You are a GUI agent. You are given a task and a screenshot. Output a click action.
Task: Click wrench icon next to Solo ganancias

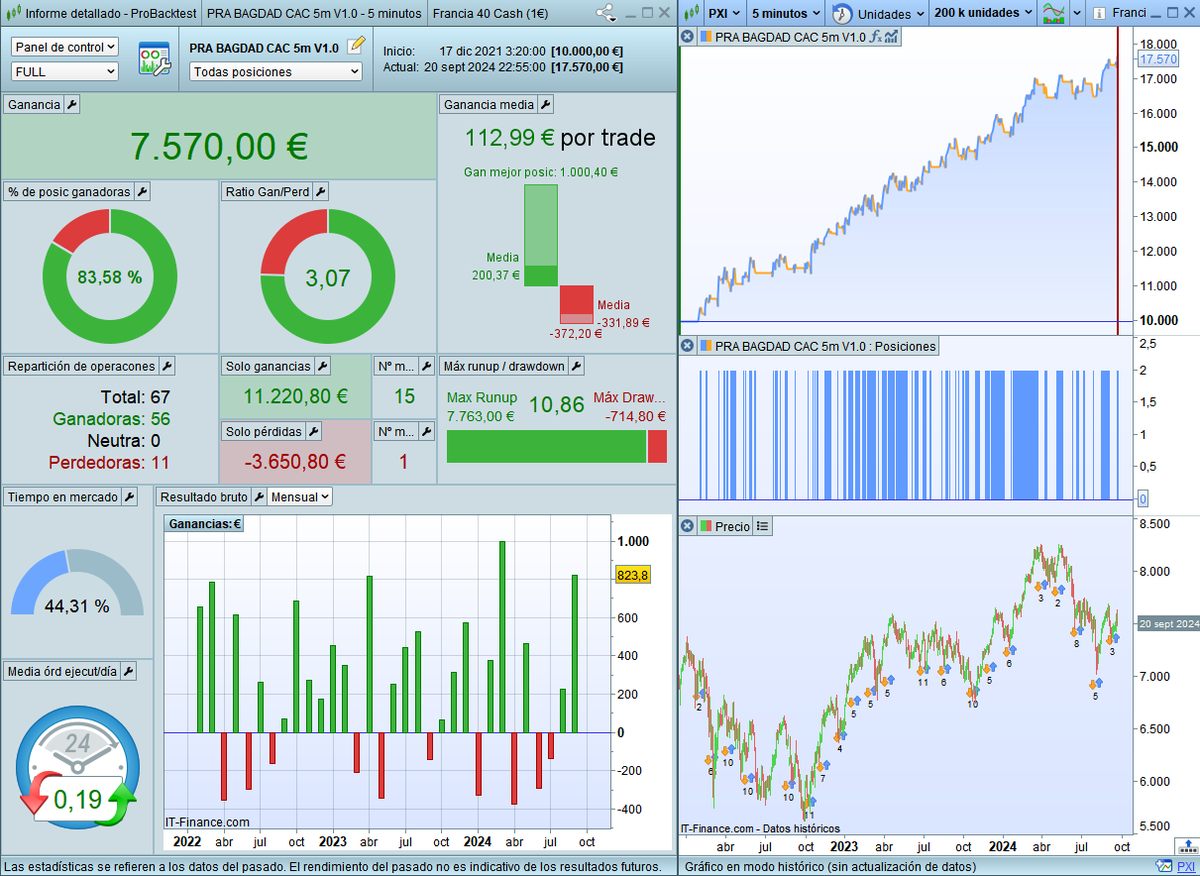[x=321, y=366]
